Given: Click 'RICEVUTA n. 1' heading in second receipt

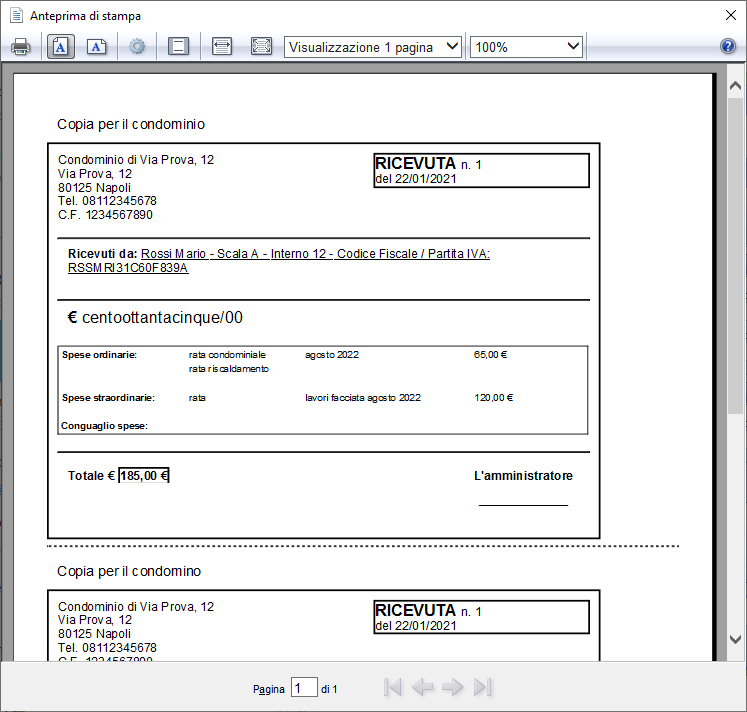Looking at the screenshot, I should tap(428, 611).
